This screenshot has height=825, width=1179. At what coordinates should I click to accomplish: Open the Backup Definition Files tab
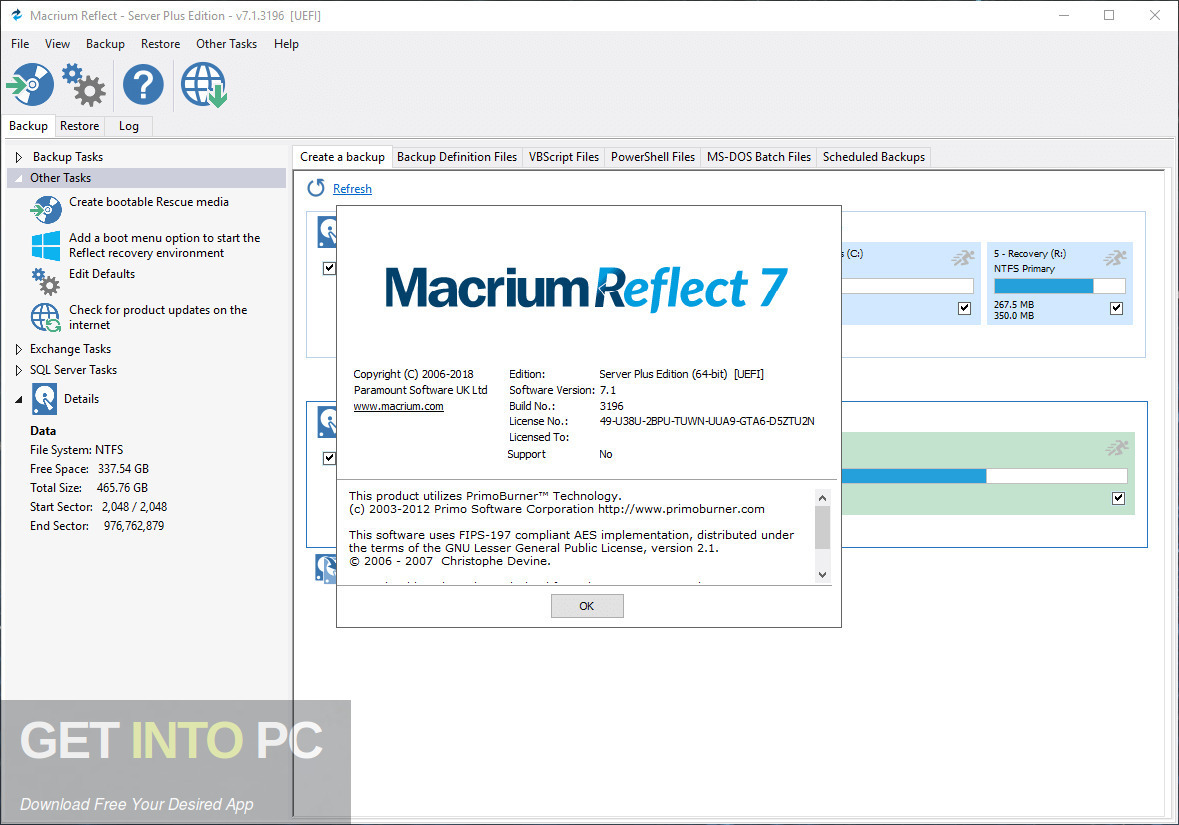click(457, 157)
